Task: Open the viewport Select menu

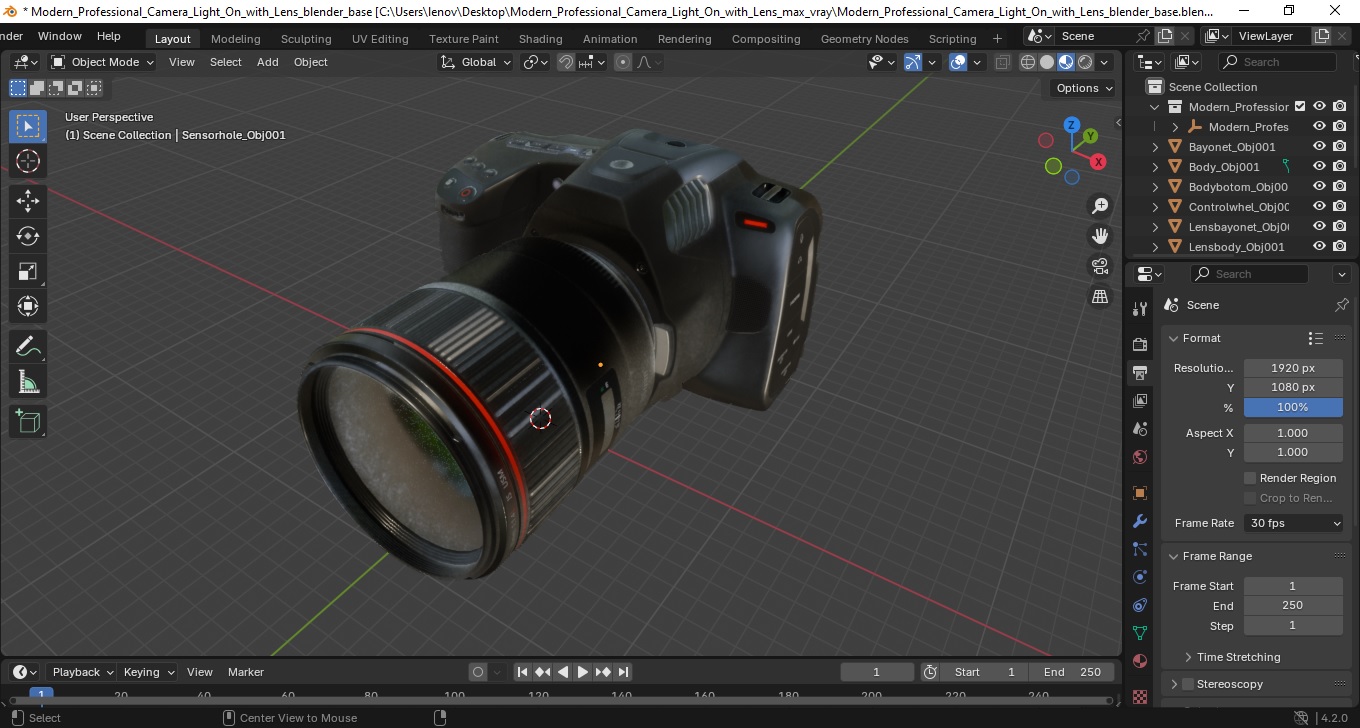Action: pos(225,62)
